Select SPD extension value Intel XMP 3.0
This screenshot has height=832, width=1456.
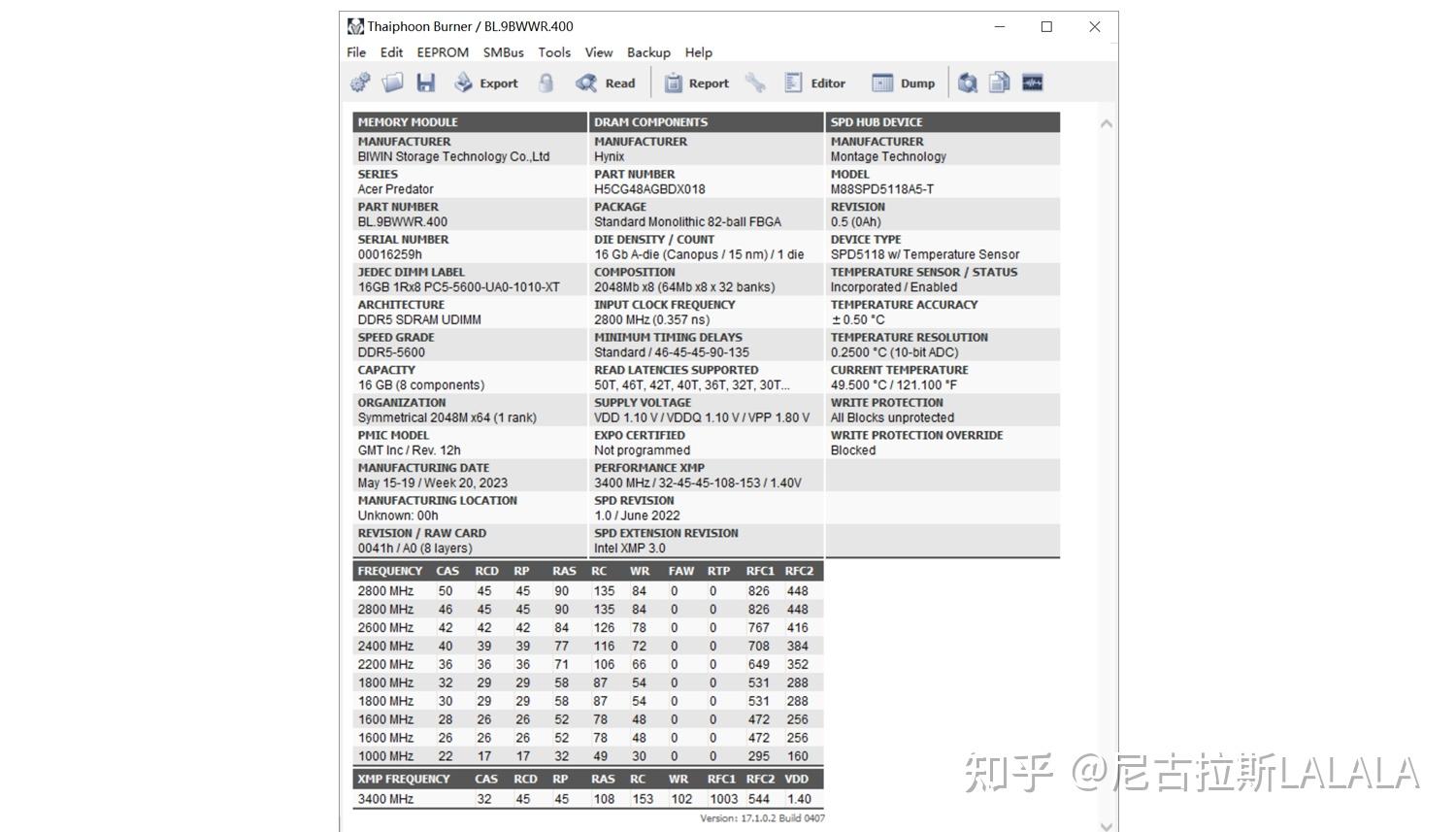pos(630,549)
